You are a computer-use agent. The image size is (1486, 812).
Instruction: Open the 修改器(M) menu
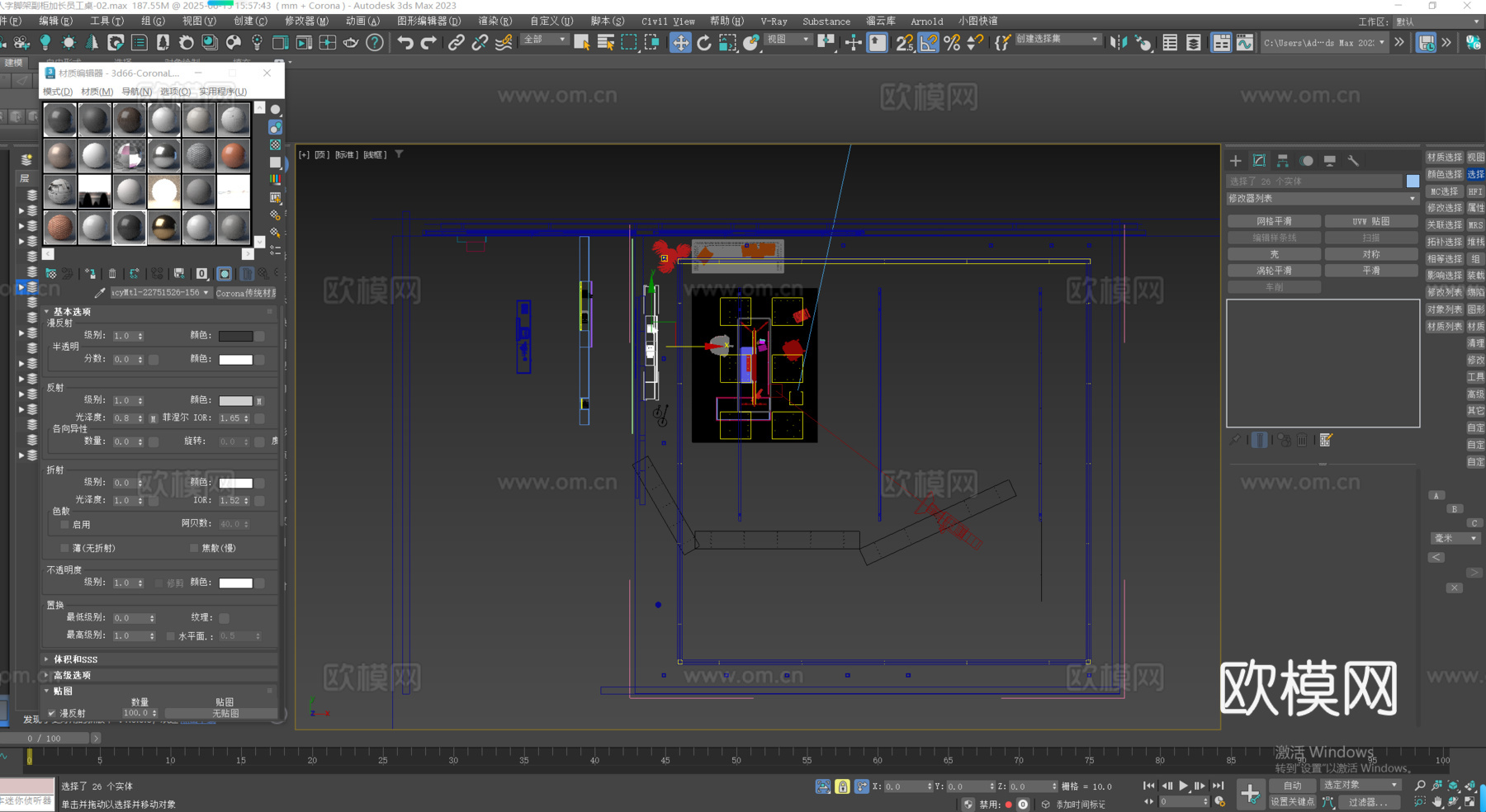pyautogui.click(x=306, y=21)
